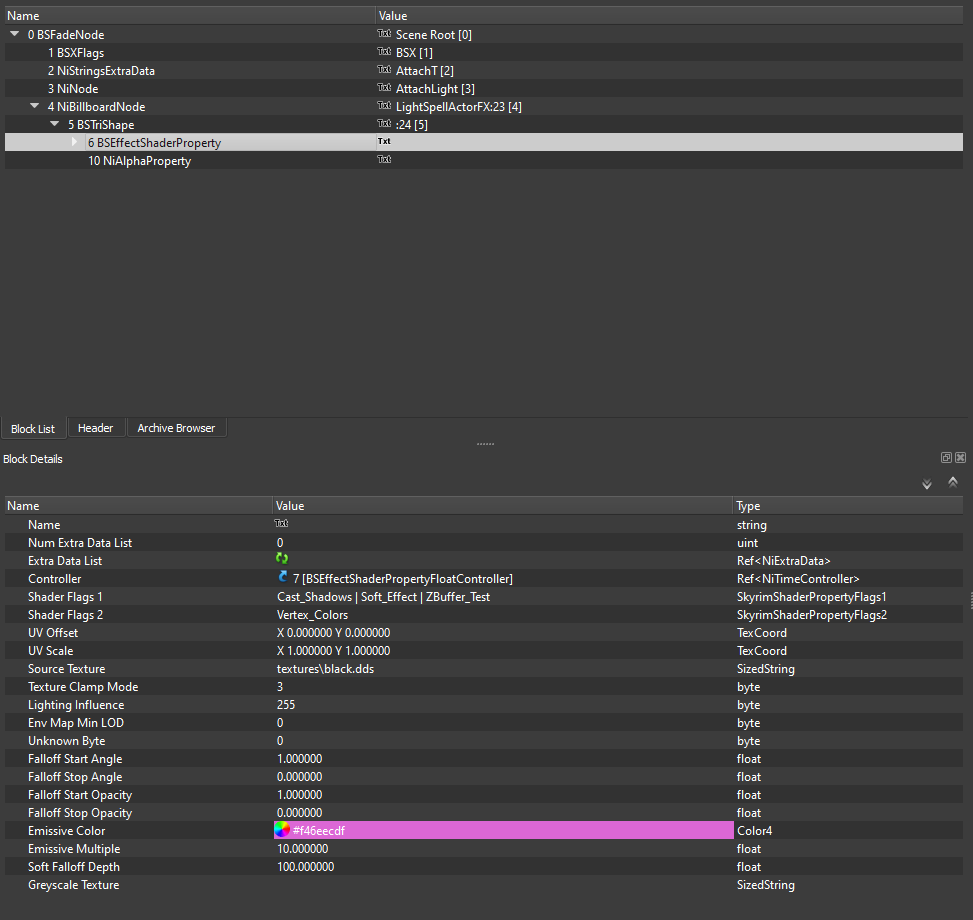Image resolution: width=973 pixels, height=920 pixels.
Task: Click Value column header in Block Details
Action: tap(503, 506)
